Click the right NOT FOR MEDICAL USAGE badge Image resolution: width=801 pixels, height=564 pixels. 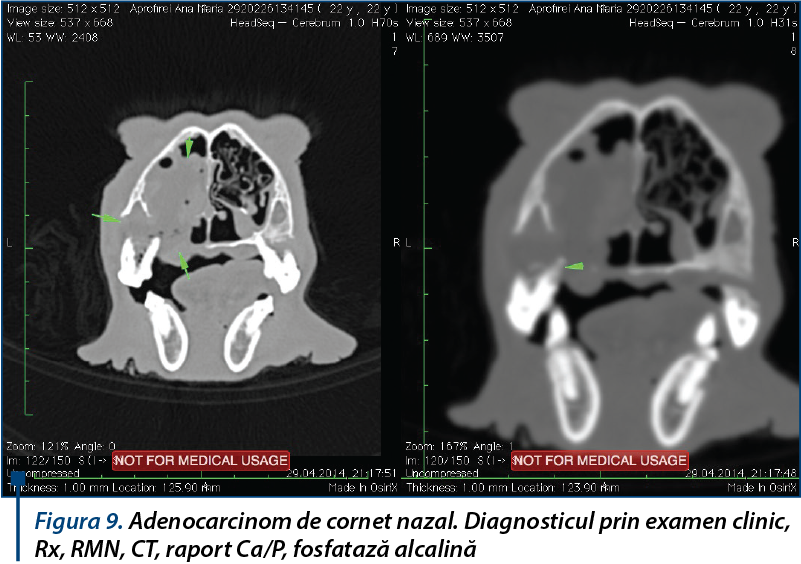click(600, 460)
